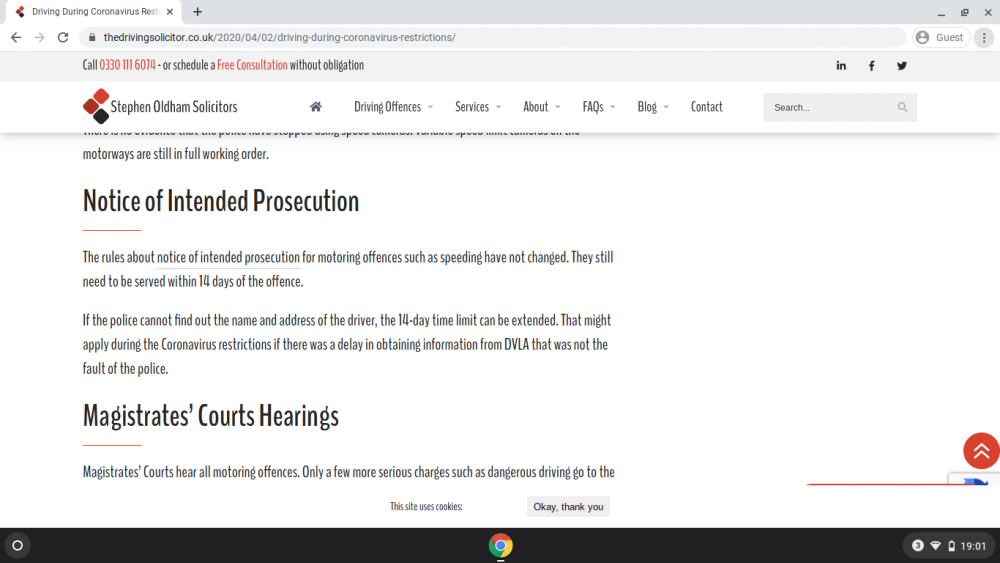Click the 'This site uses cookies:' text
1000x563 pixels.
pyautogui.click(x=426, y=507)
